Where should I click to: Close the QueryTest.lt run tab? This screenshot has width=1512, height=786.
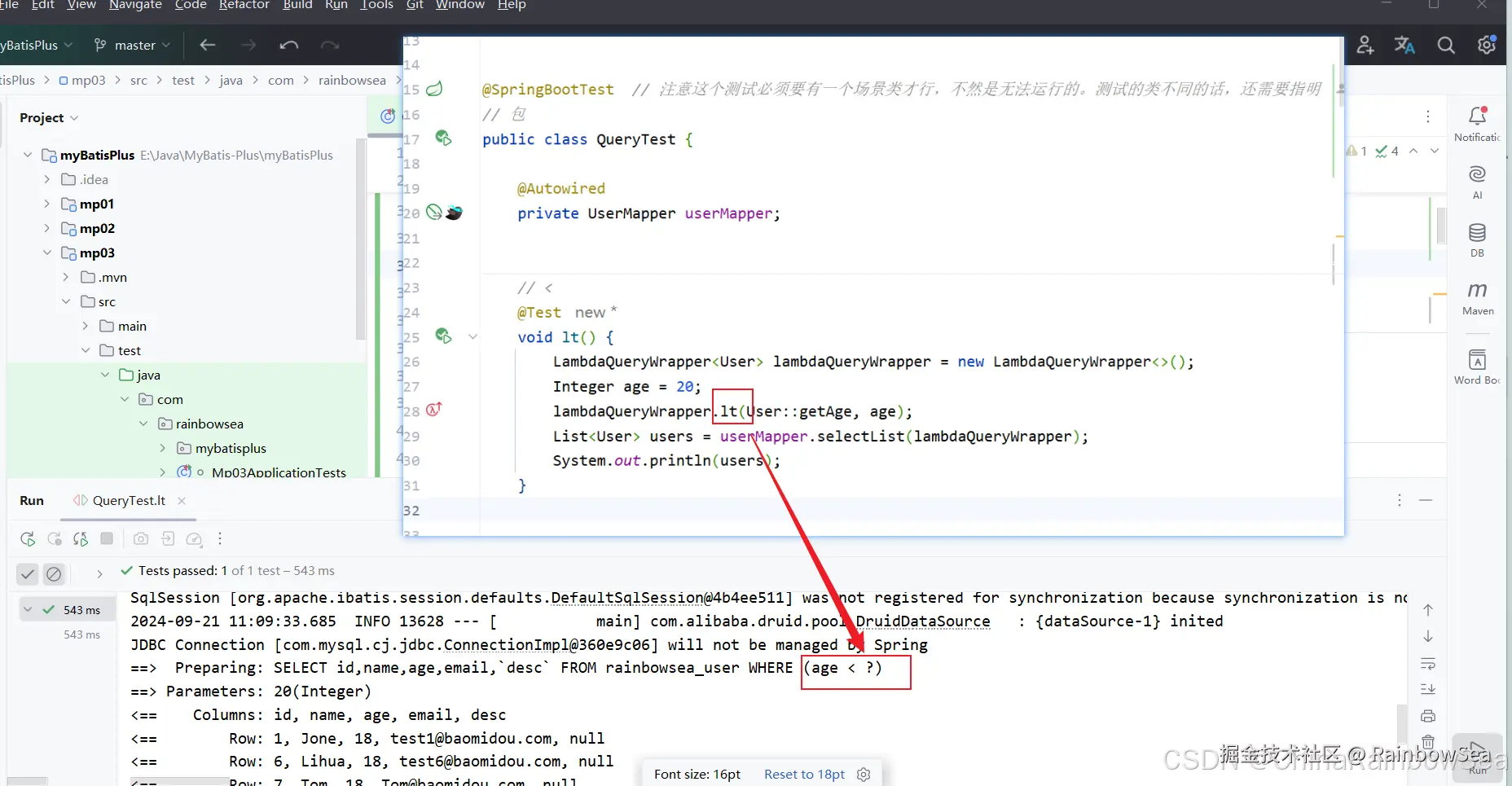click(x=182, y=501)
